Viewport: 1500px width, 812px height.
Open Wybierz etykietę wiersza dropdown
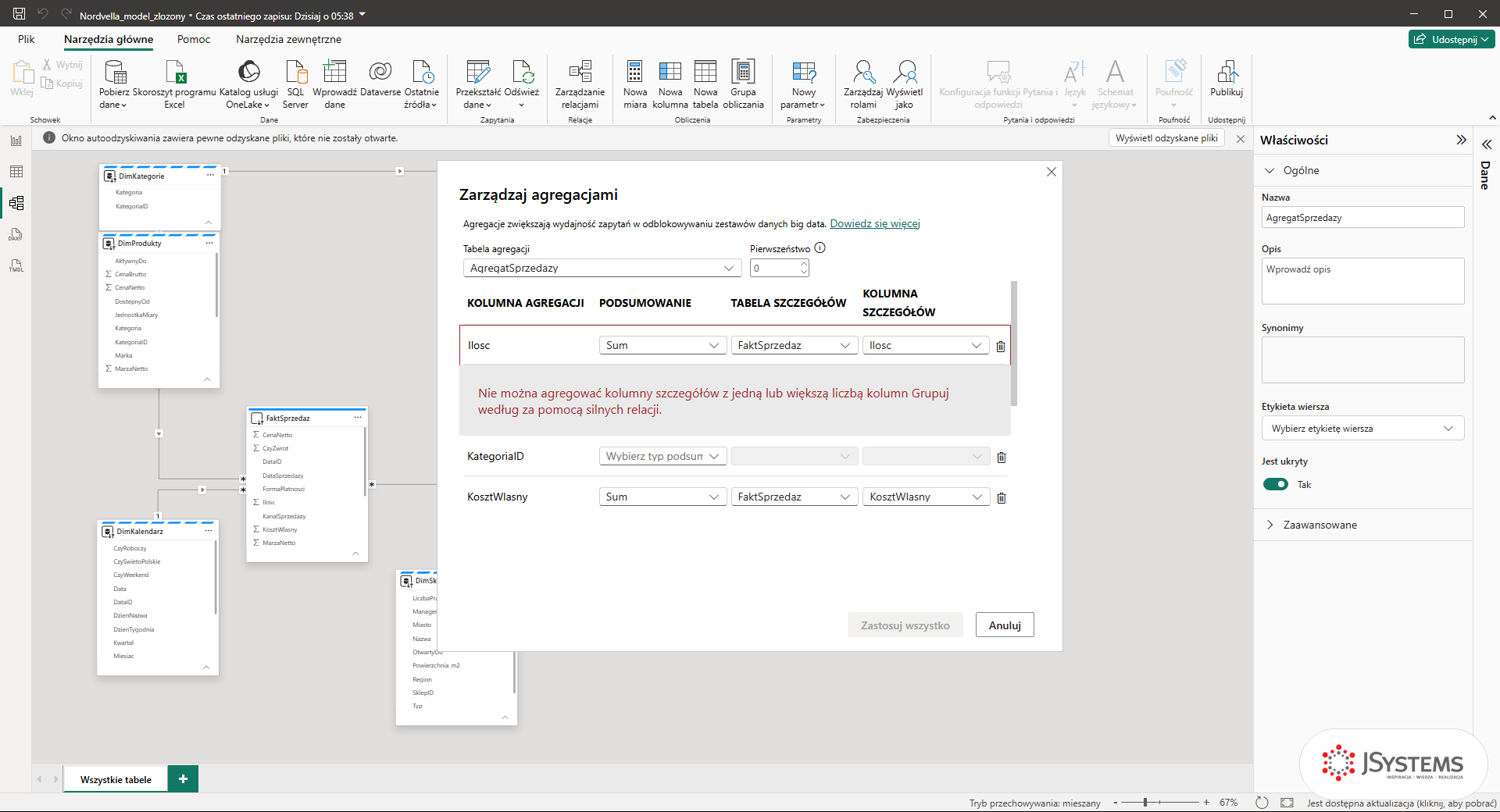coord(1362,428)
